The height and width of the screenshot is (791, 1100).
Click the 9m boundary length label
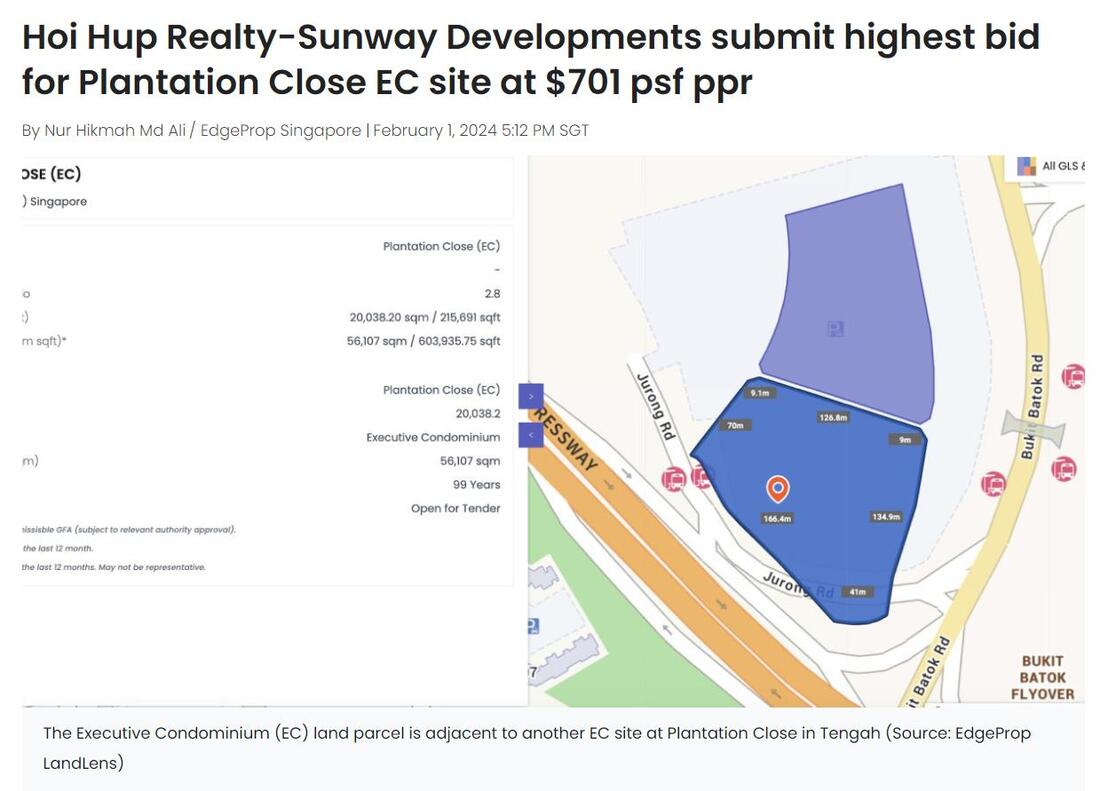(x=905, y=440)
